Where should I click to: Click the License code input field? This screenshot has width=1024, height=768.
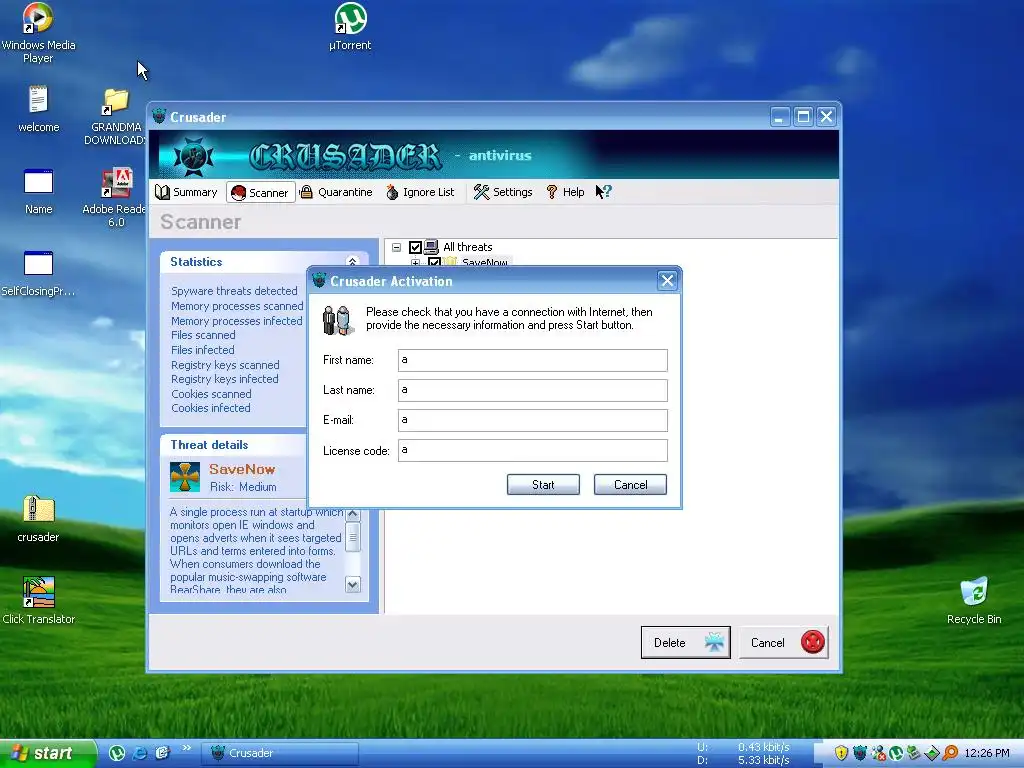533,450
